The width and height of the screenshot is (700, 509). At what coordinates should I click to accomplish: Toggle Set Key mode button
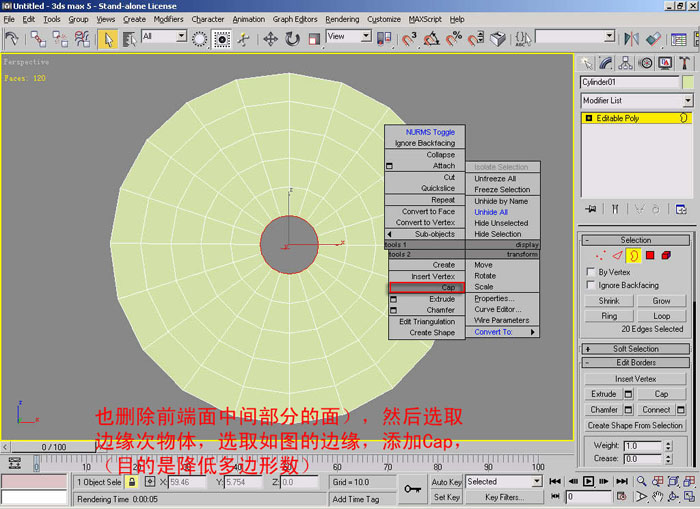coord(446,497)
